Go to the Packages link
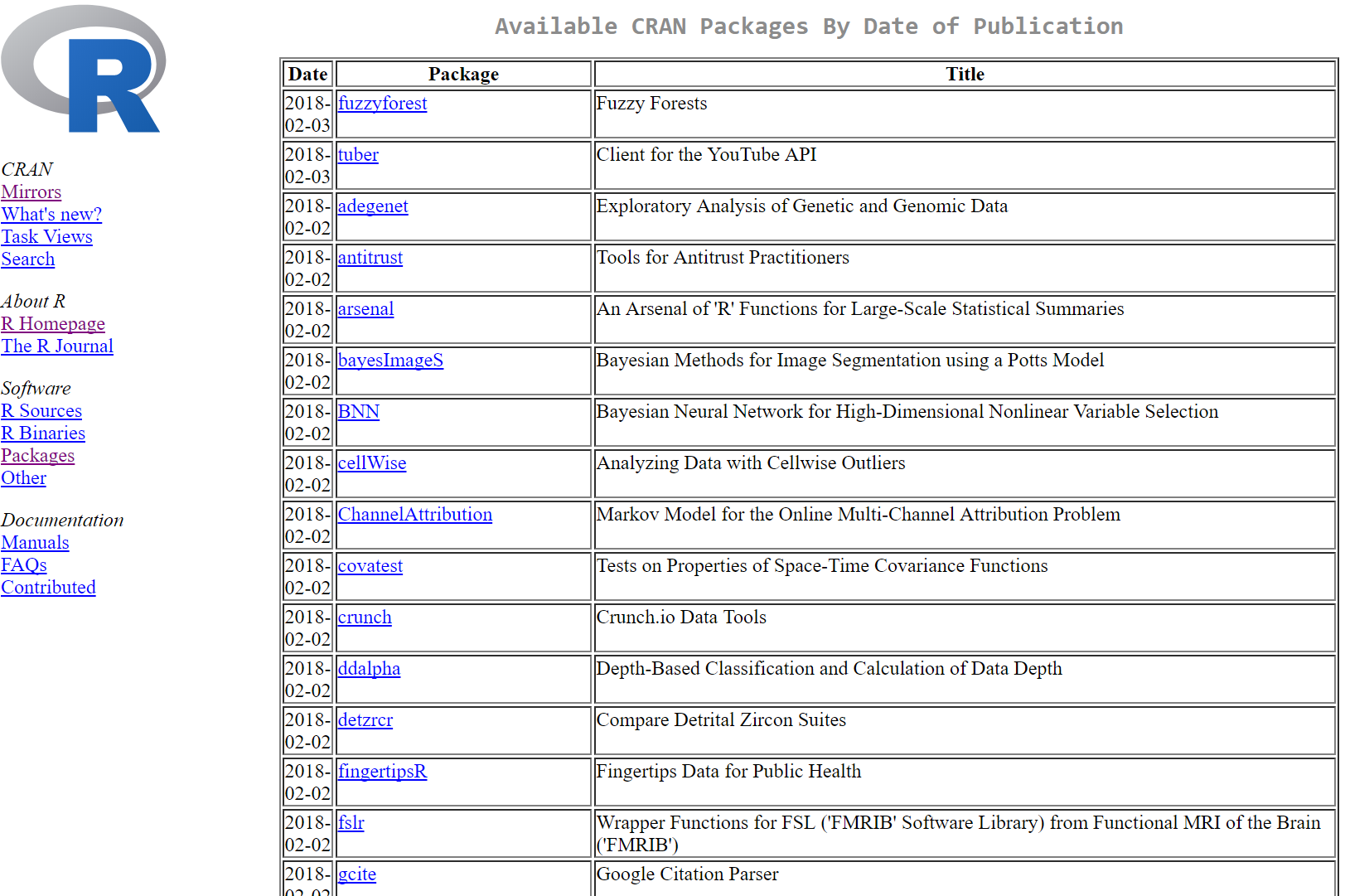Screen dimensions: 1345x896 (x=37, y=455)
